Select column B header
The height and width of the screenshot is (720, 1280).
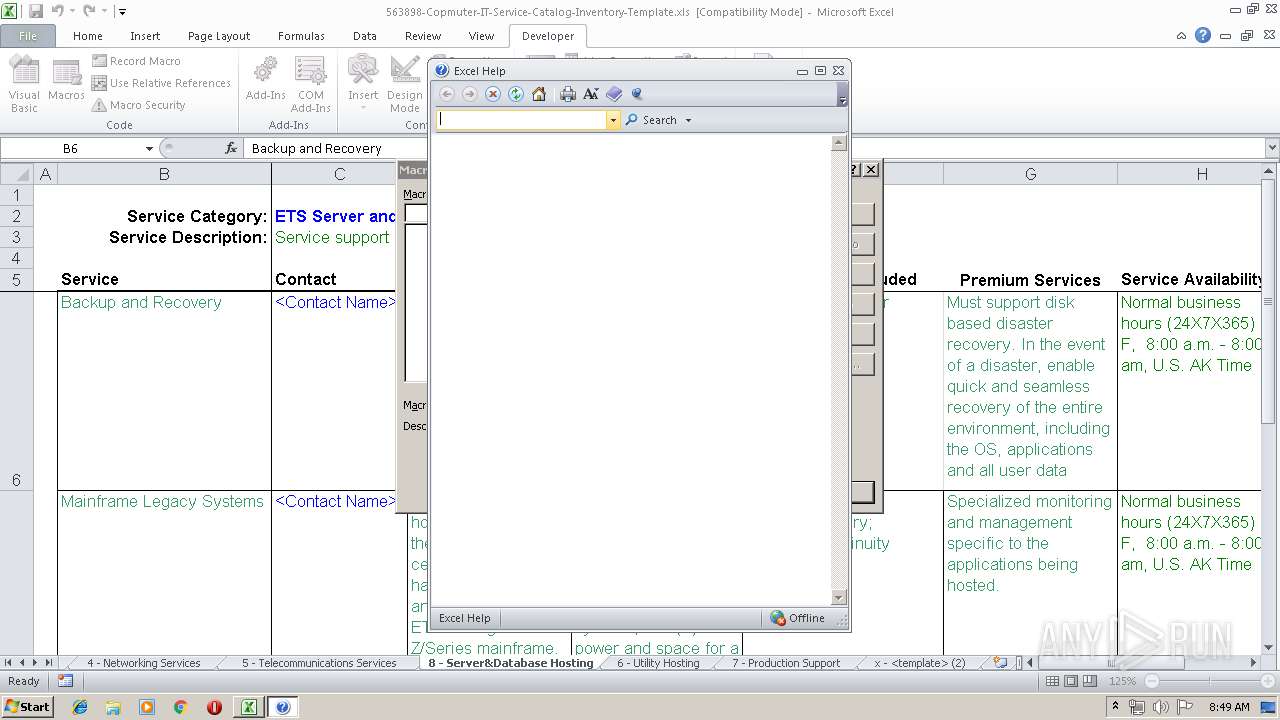pyautogui.click(x=164, y=174)
